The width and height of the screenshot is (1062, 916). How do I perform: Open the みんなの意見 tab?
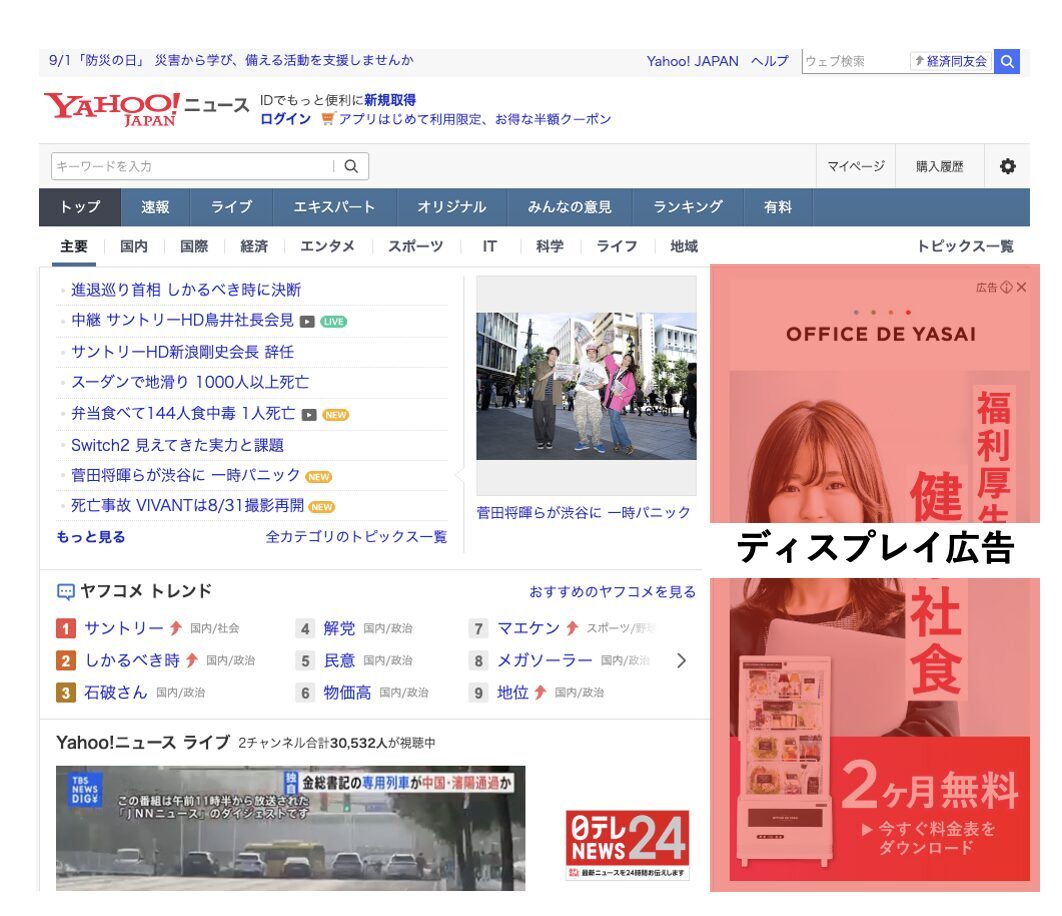pyautogui.click(x=570, y=207)
